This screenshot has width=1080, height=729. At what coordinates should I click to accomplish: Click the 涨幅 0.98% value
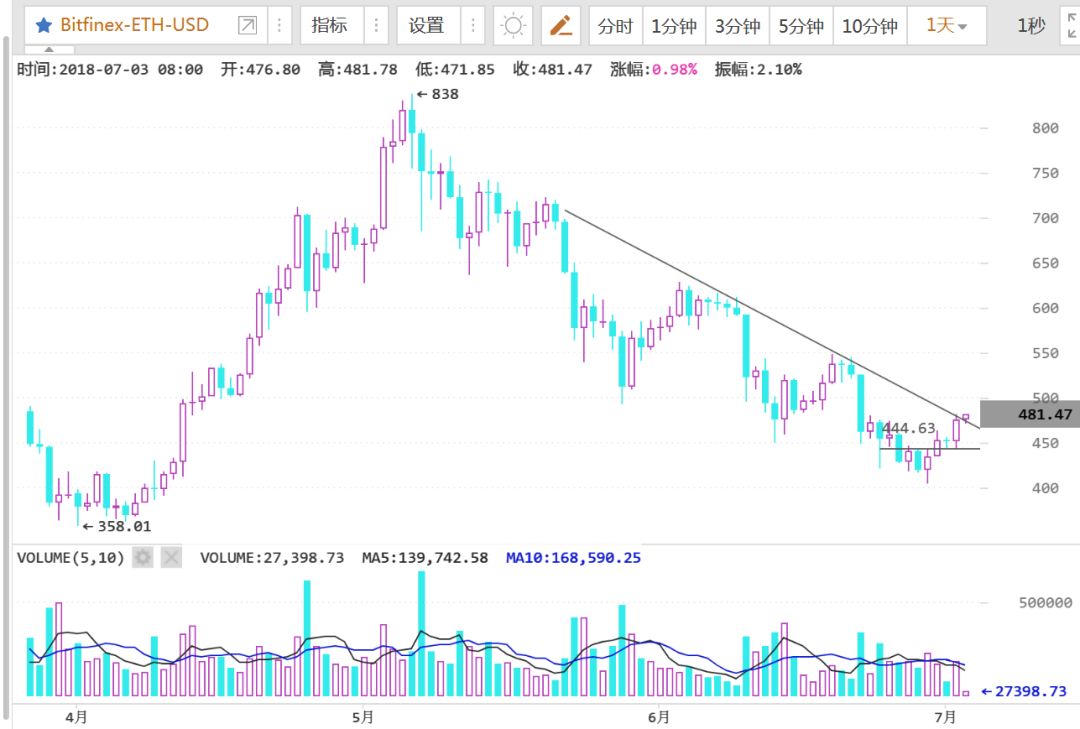654,69
